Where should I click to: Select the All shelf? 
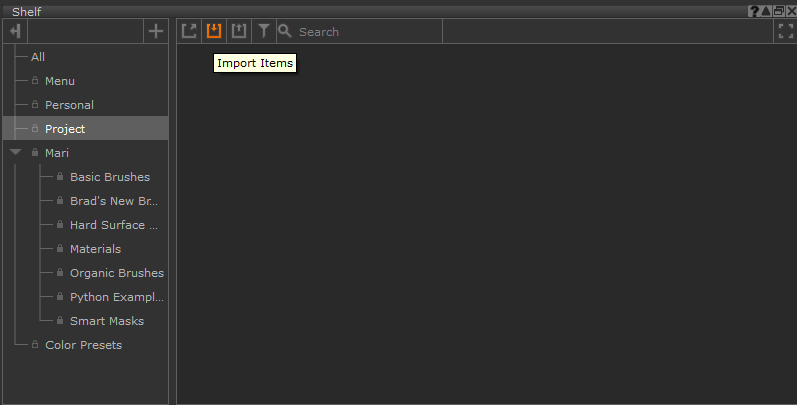click(38, 57)
